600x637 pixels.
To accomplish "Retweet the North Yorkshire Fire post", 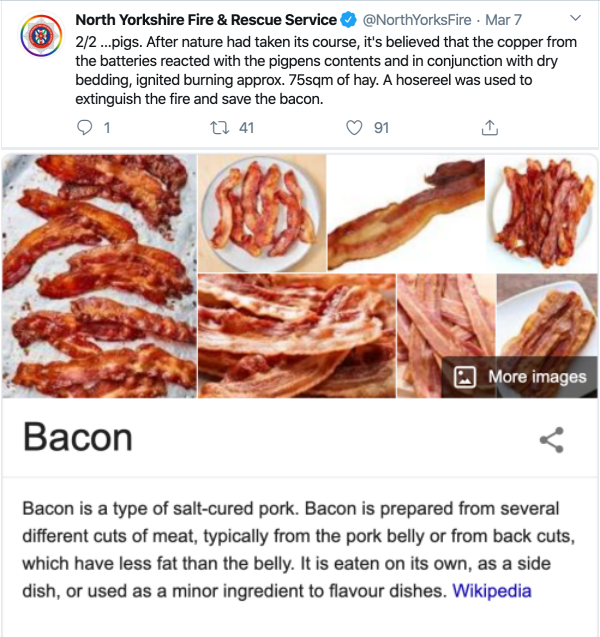I will click(220, 128).
